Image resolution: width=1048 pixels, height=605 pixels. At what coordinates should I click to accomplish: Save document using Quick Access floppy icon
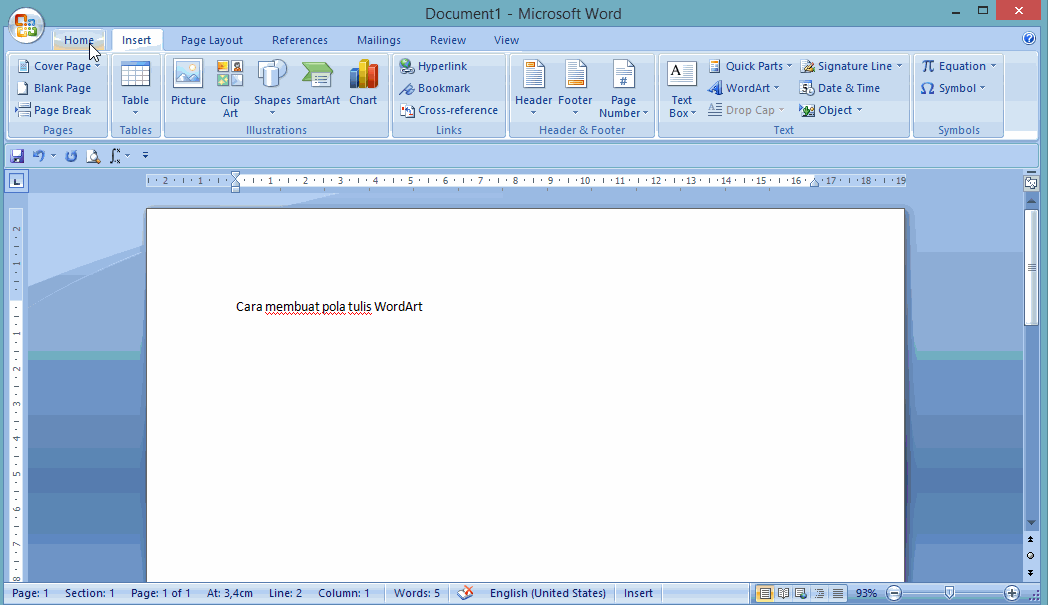(x=17, y=156)
